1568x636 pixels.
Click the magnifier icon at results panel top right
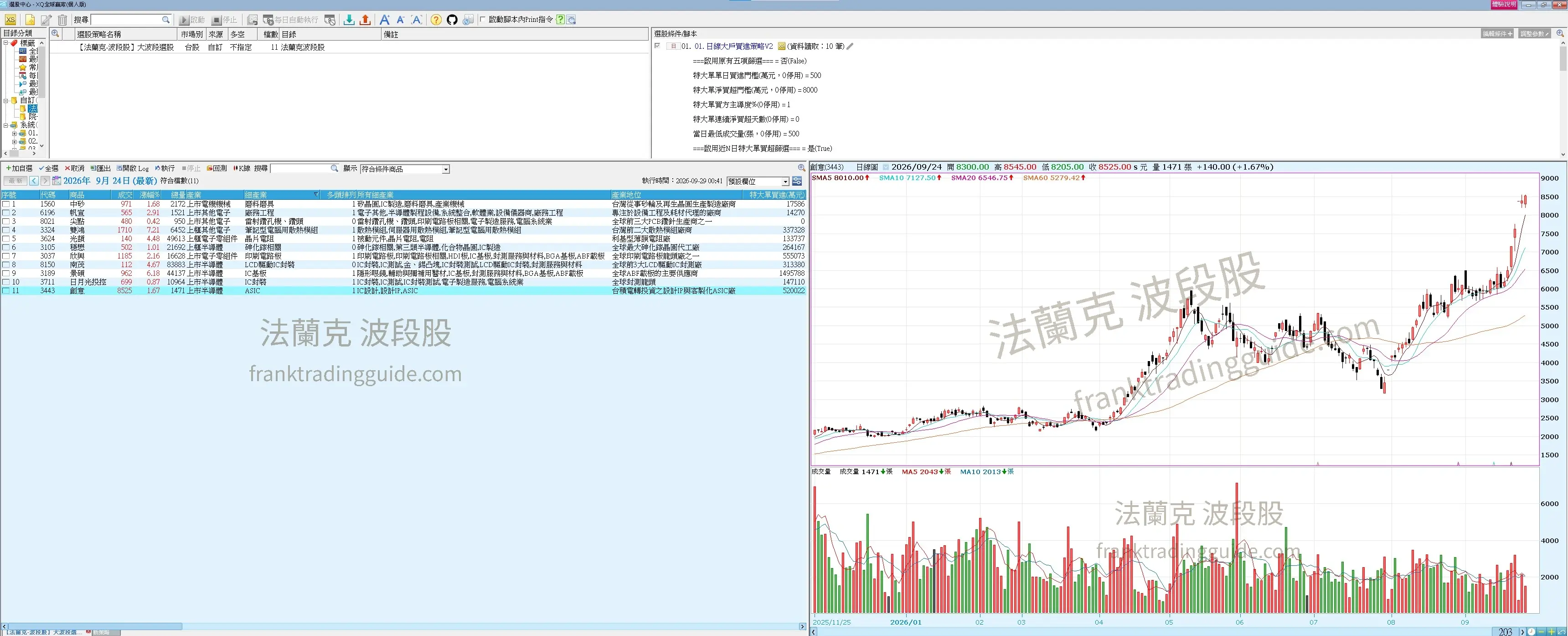pos(802,168)
